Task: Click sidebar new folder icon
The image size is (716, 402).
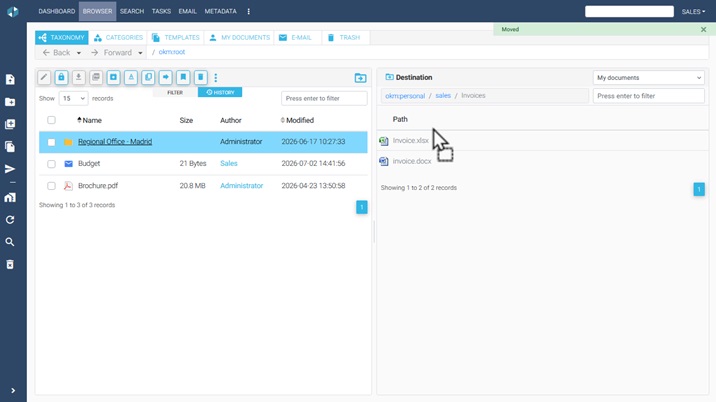Action: pos(10,102)
